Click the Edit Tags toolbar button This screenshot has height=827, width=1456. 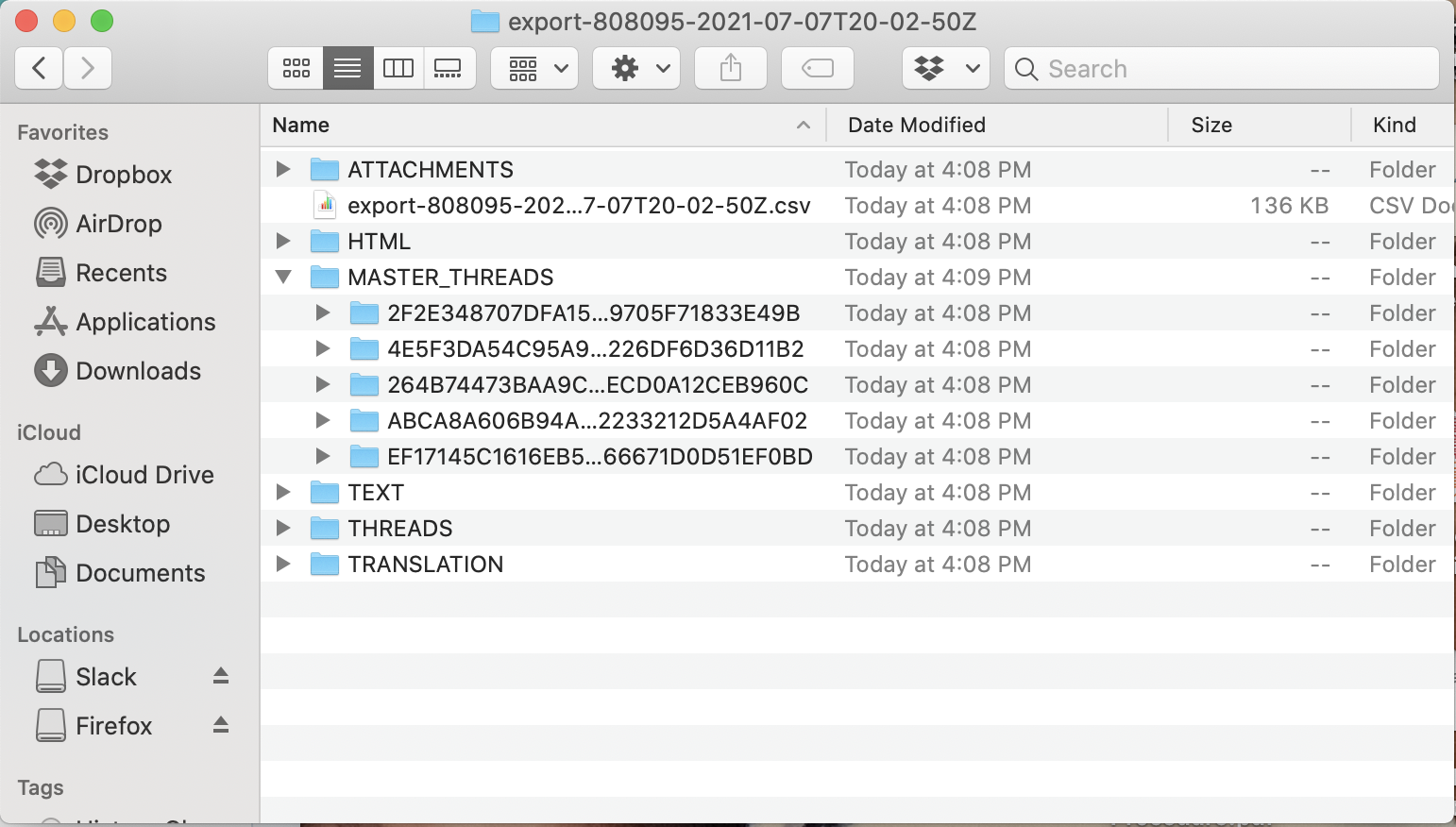tap(818, 68)
